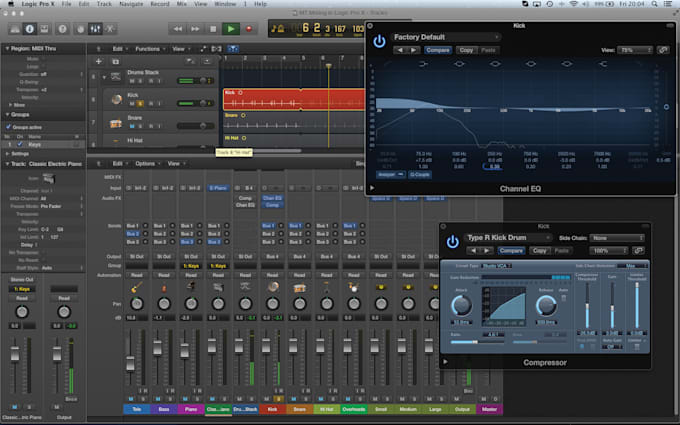Click add track plus icon
Viewport: 680px width, 425px height.
(x=98, y=61)
